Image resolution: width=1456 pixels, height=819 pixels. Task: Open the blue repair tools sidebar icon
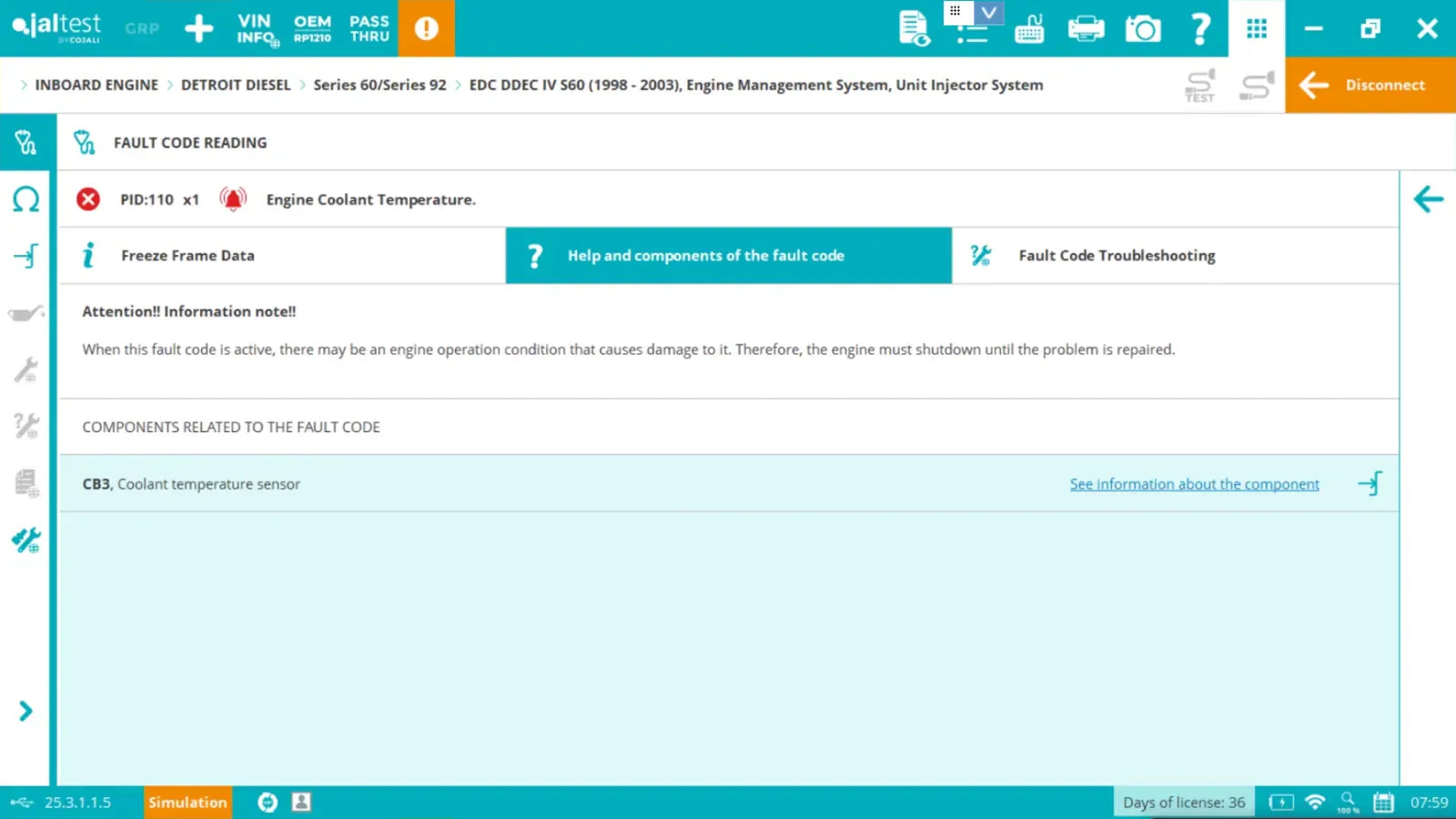(x=25, y=541)
